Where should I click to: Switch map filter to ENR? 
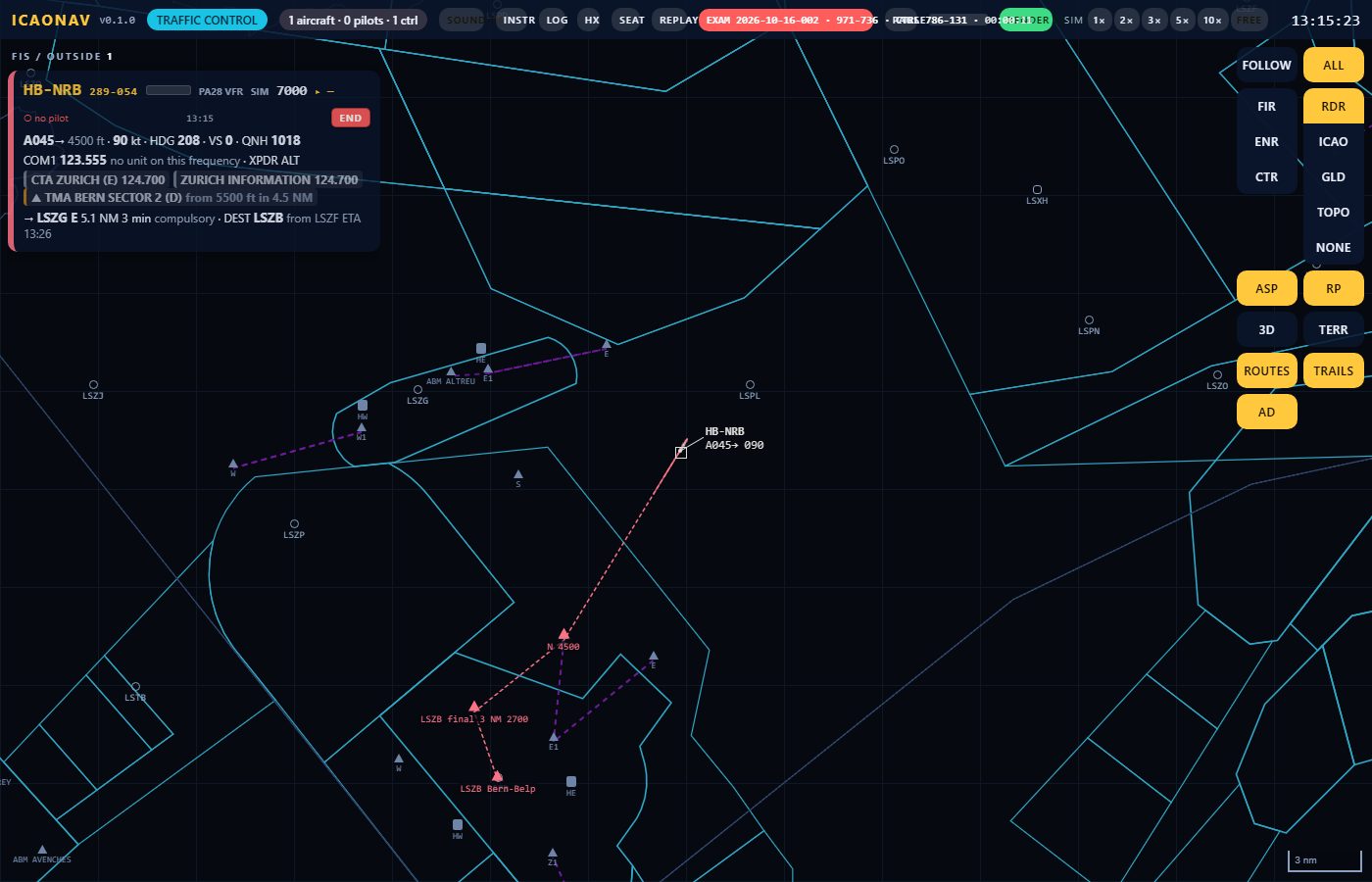[1266, 142]
